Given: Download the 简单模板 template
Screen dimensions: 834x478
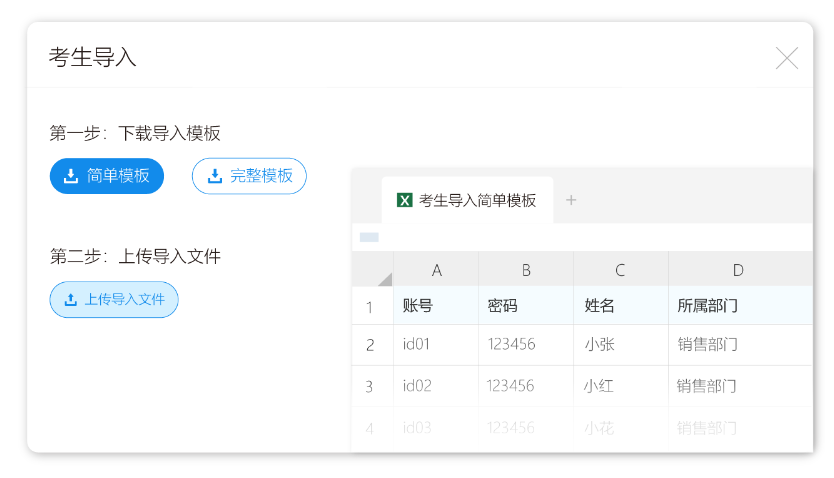Looking at the screenshot, I should 107,176.
